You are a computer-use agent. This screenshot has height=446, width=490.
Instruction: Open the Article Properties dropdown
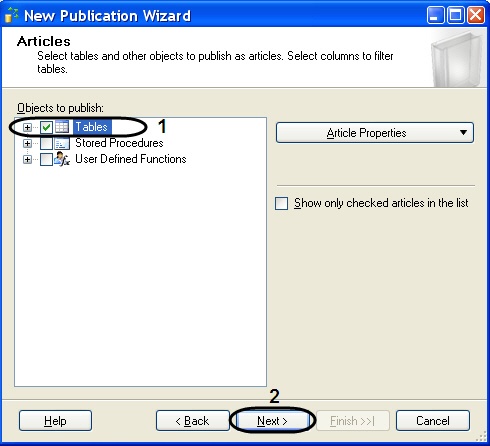coord(375,133)
